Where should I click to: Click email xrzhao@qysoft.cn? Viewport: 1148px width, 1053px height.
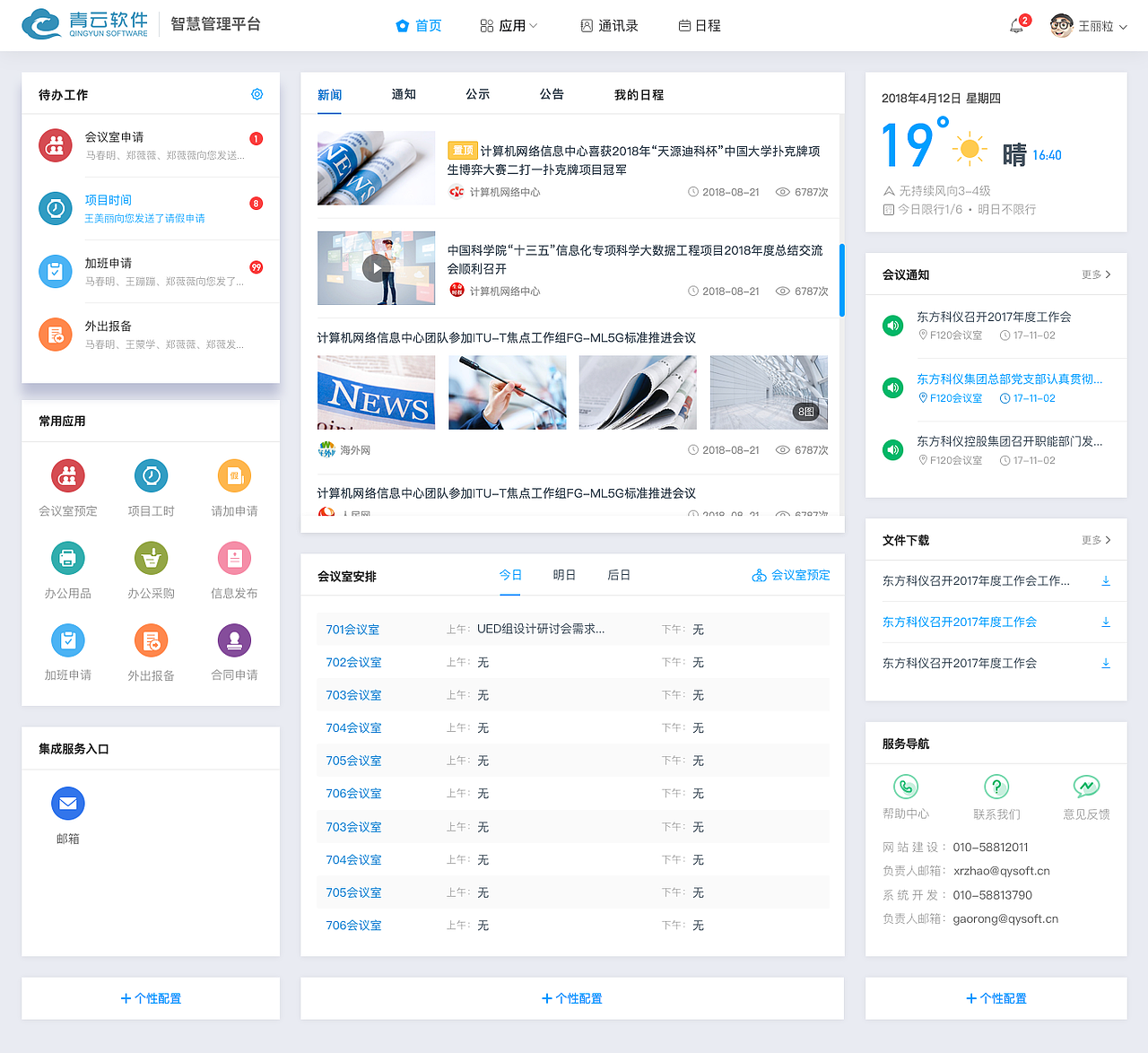click(x=1002, y=871)
